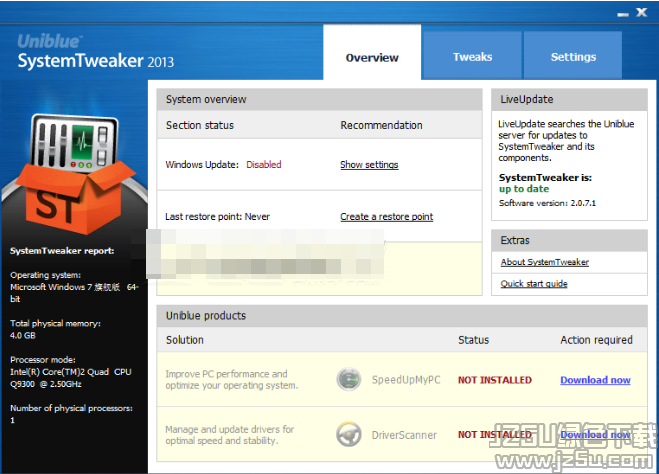The image size is (659, 474).
Task: Click the LiveUpdate description paragraph
Action: point(566,141)
